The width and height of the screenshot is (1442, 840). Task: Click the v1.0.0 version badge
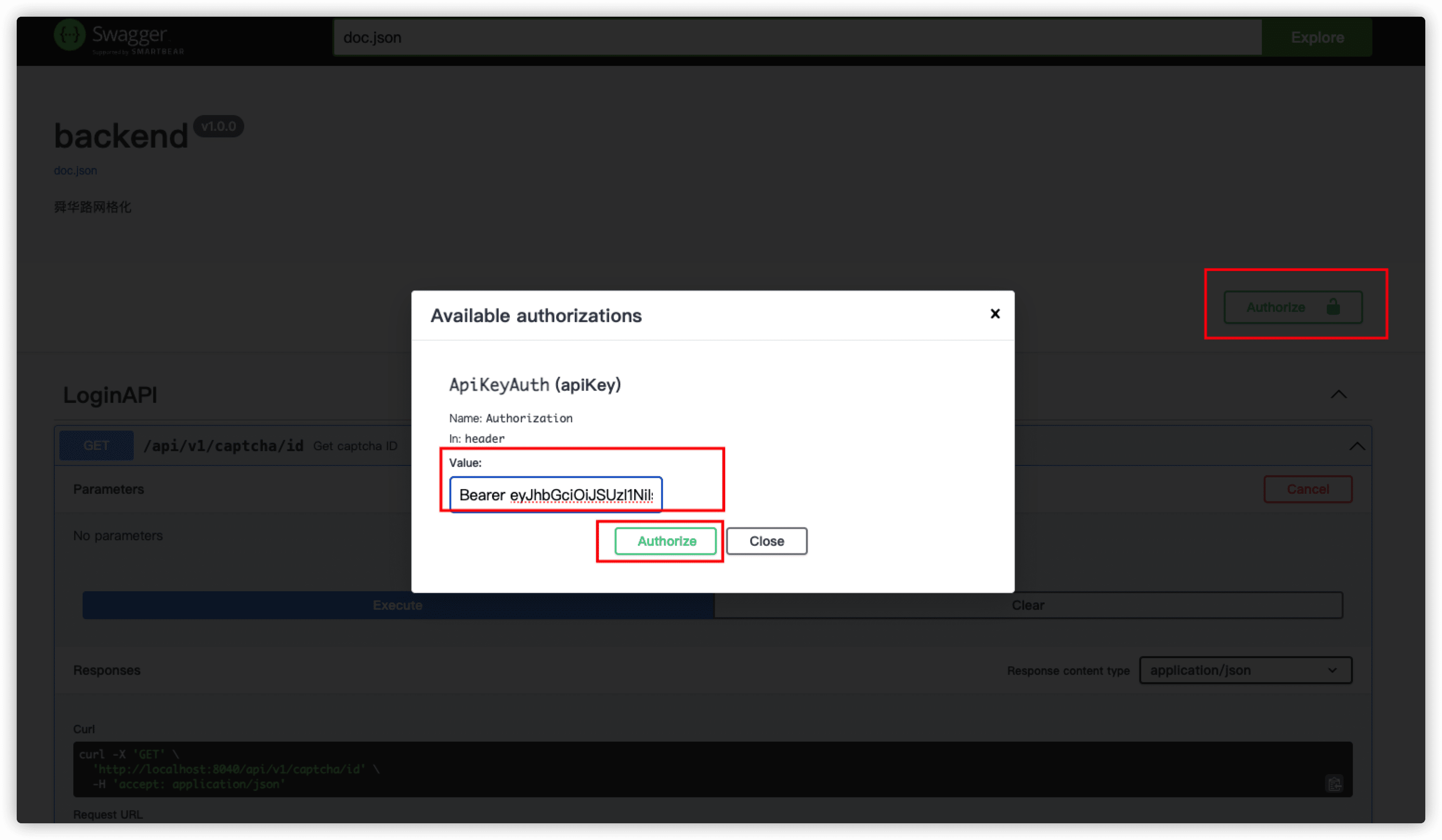pos(219,126)
